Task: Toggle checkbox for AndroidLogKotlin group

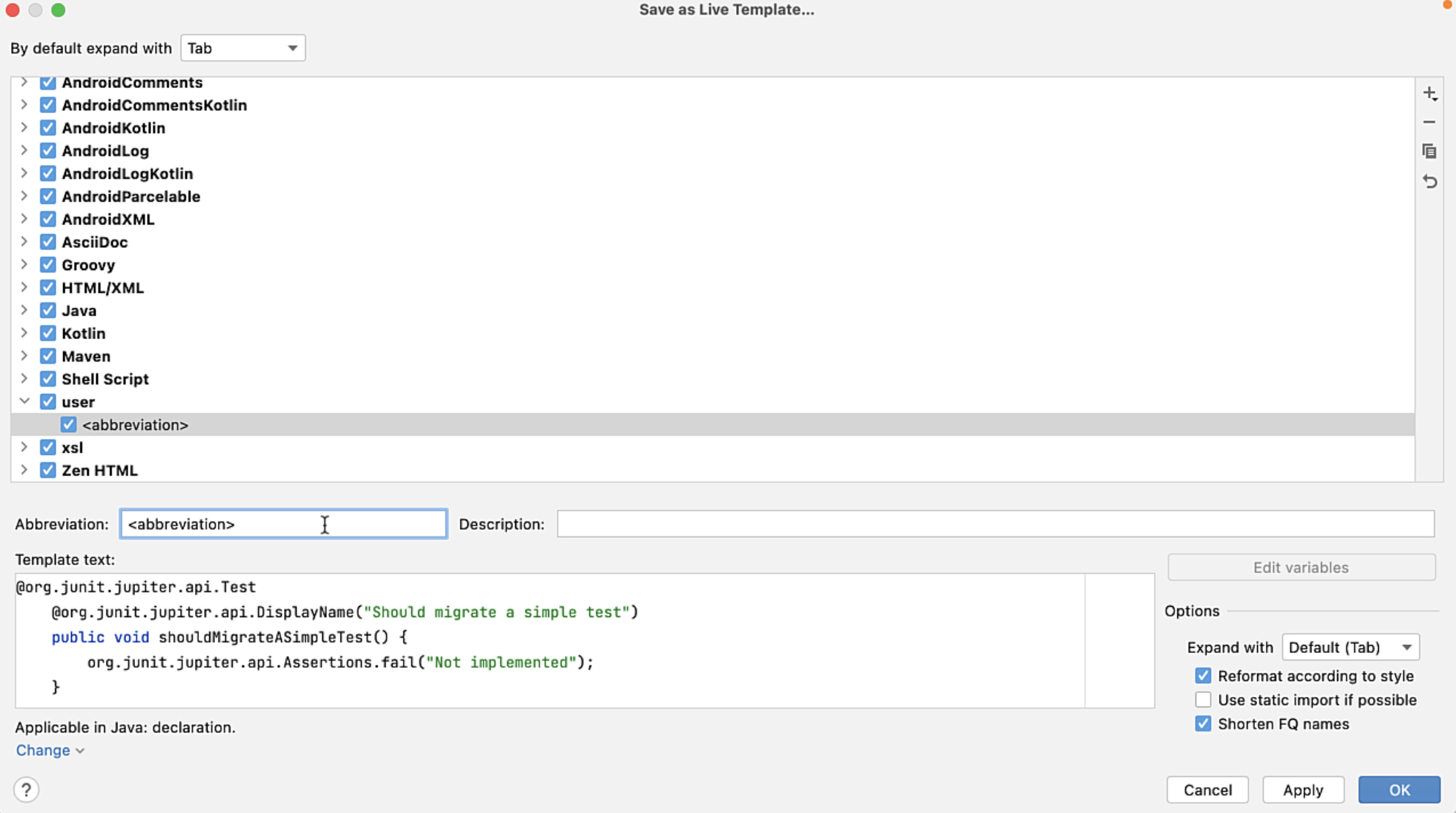Action: (47, 173)
